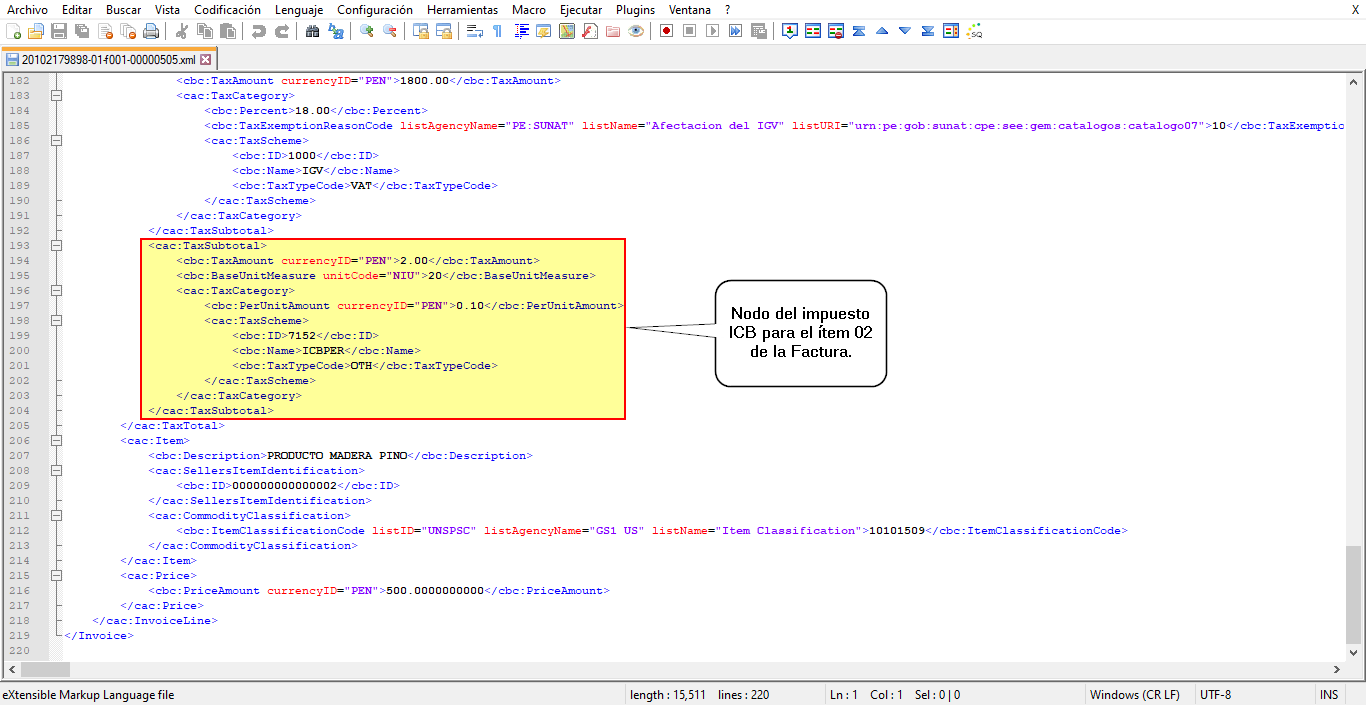Collapse the cac:Item node at line 206
Viewport: 1366px width, 705px height.
(56, 440)
